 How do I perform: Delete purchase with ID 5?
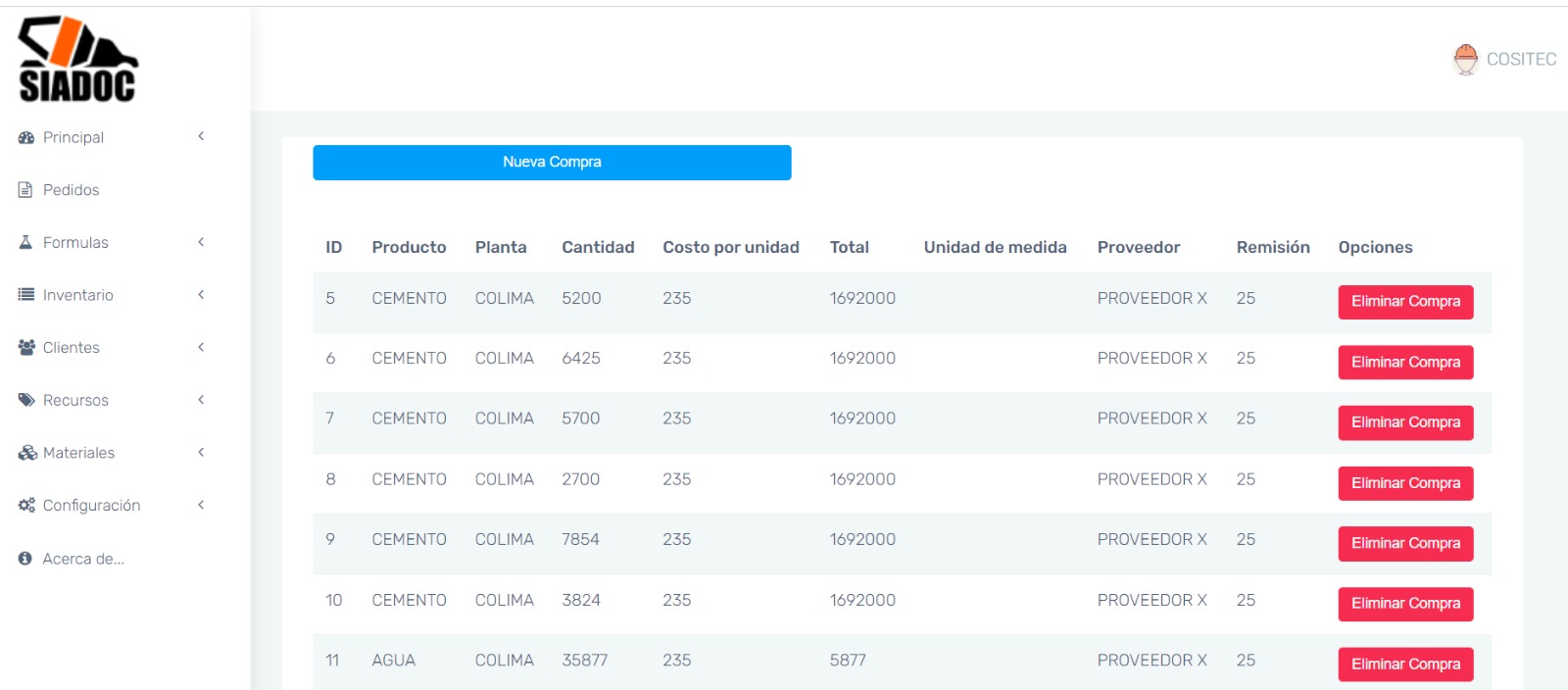[1404, 302]
